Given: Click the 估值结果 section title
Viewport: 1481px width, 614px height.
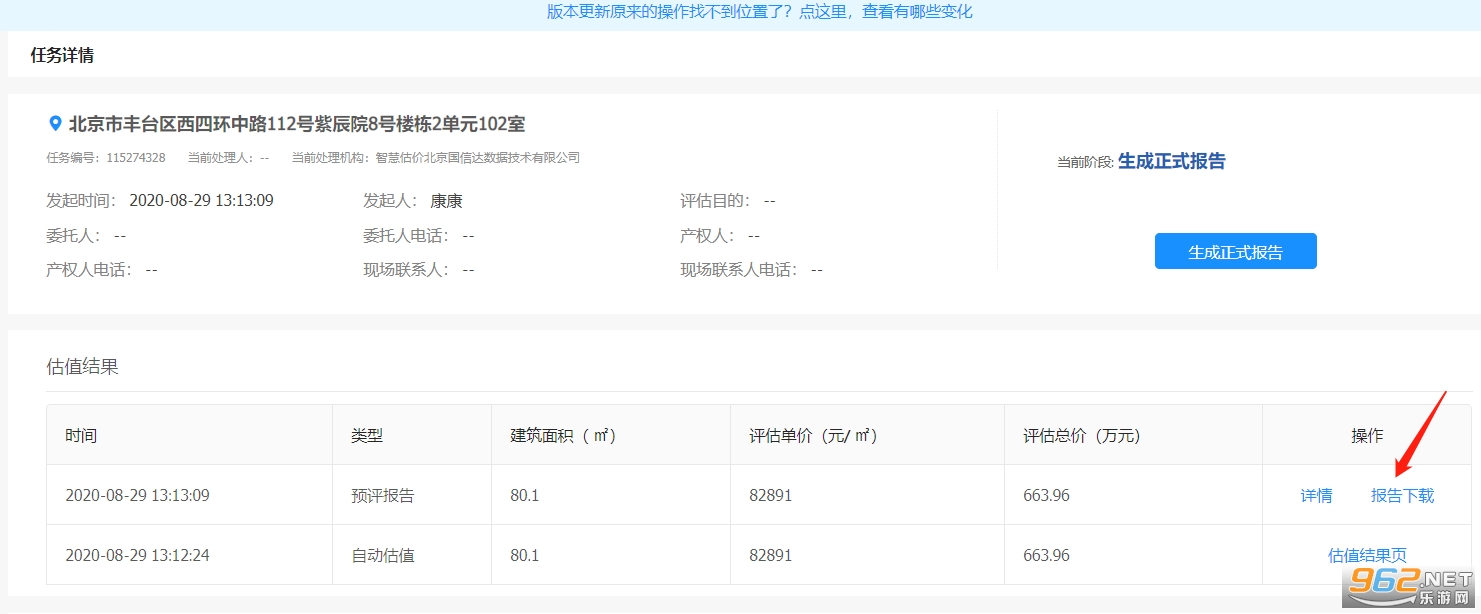Looking at the screenshot, I should (82, 366).
